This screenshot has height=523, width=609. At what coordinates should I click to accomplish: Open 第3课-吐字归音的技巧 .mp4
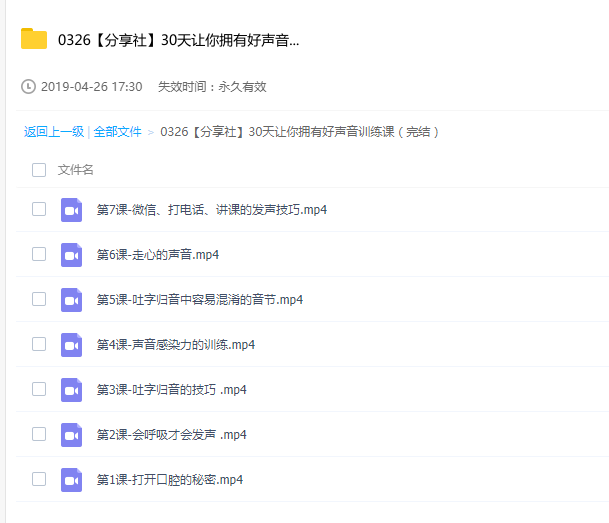171,390
